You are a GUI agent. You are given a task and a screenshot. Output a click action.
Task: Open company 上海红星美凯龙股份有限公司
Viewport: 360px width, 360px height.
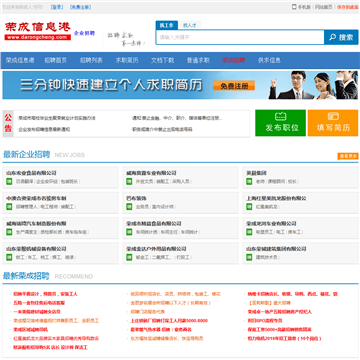click(x=276, y=198)
